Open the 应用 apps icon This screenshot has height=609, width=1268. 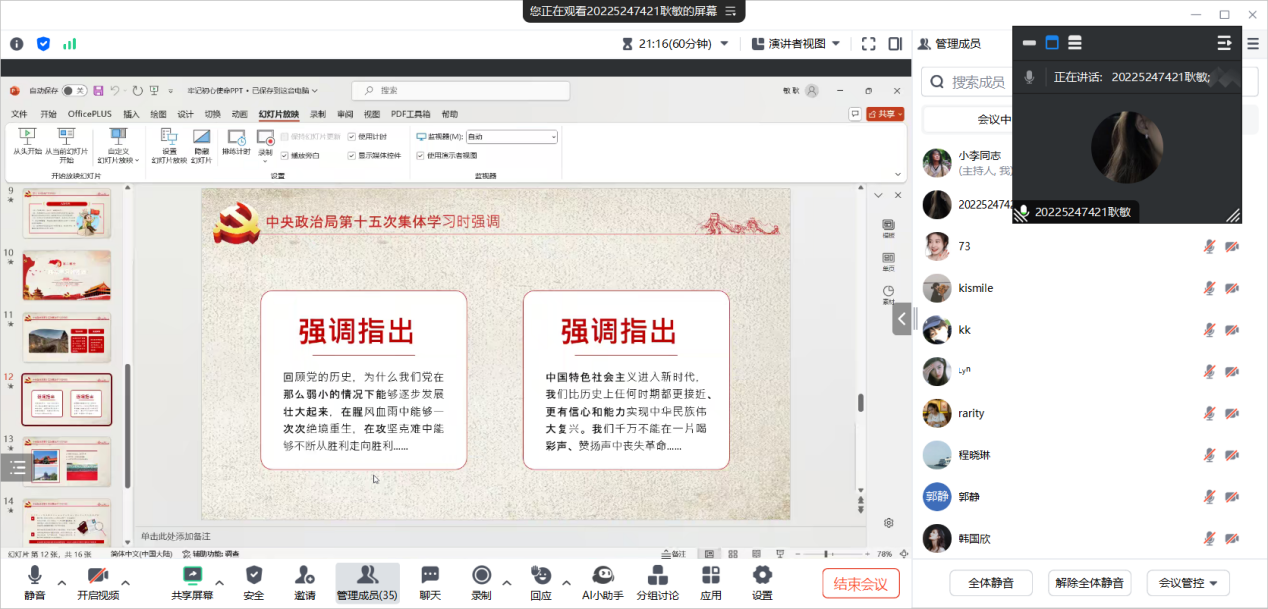pyautogui.click(x=711, y=576)
